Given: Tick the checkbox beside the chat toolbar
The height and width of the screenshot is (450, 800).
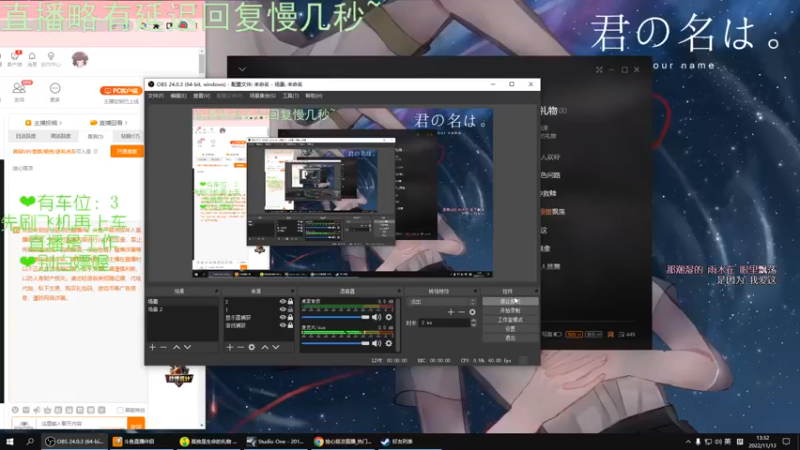Looking at the screenshot, I should 120,410.
